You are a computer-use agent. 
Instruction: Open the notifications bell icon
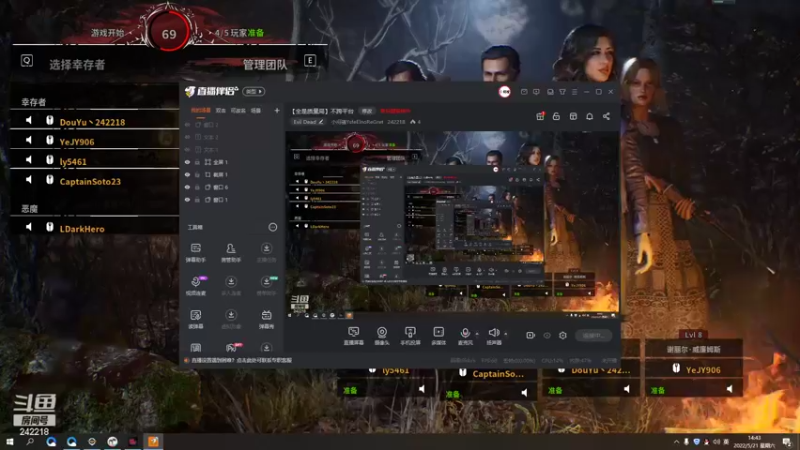tap(589, 116)
